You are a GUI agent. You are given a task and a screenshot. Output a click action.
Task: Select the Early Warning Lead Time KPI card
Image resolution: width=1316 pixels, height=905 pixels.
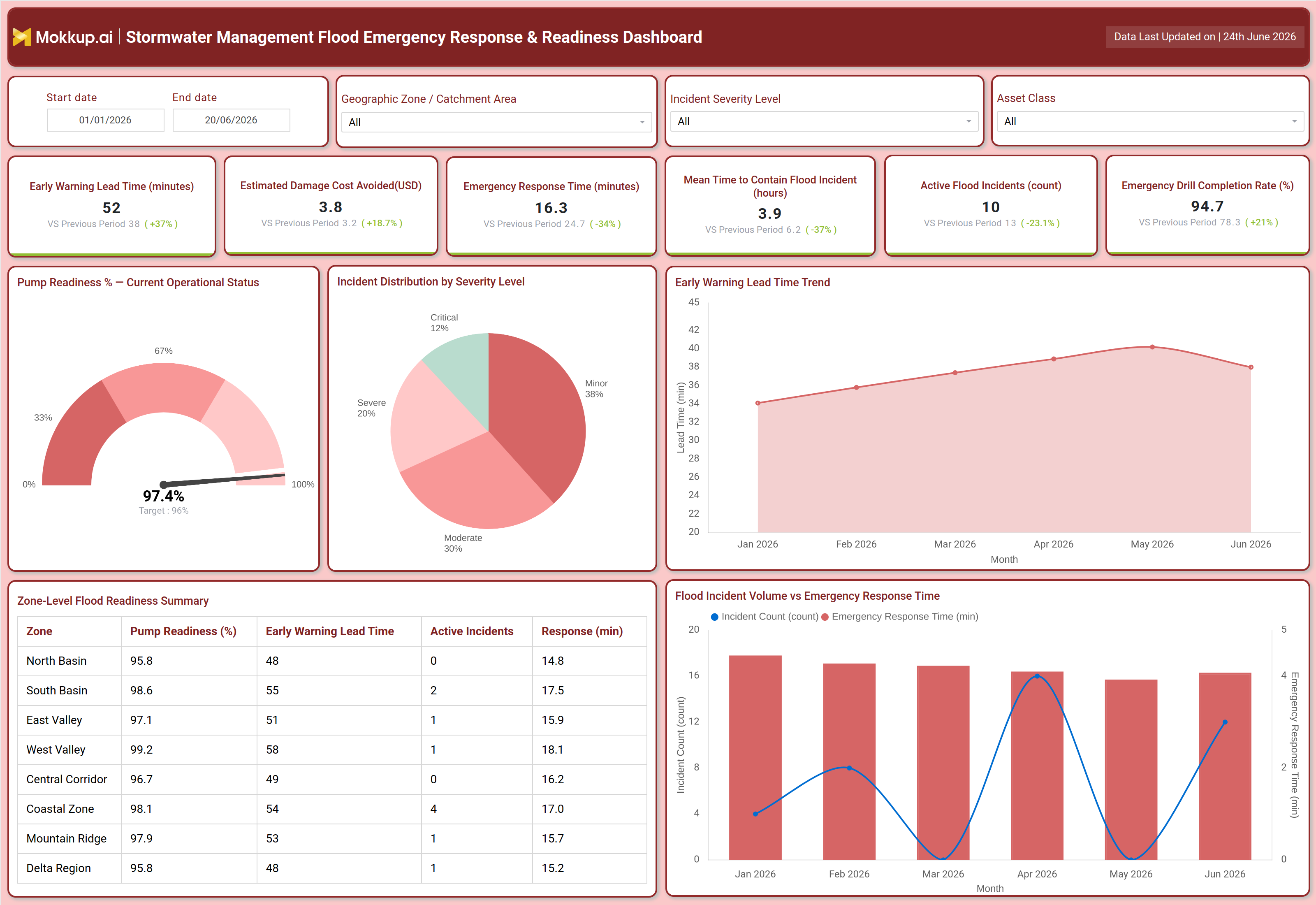coord(111,206)
